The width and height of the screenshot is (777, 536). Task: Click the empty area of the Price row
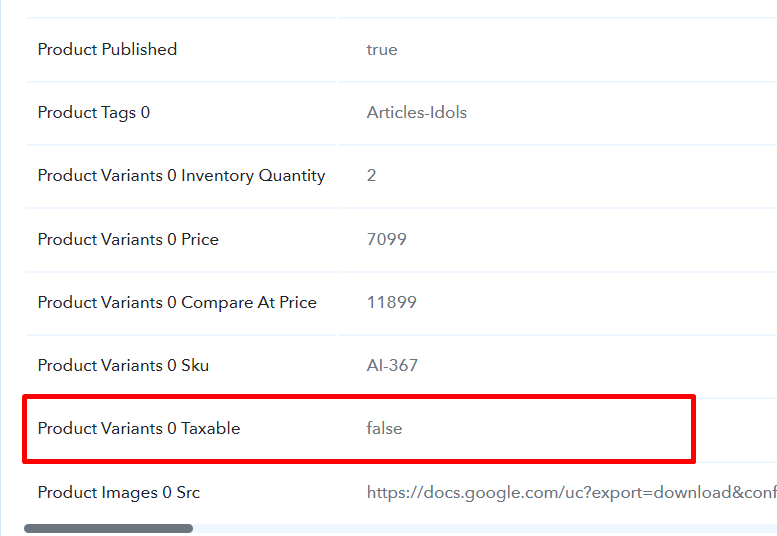pos(592,239)
